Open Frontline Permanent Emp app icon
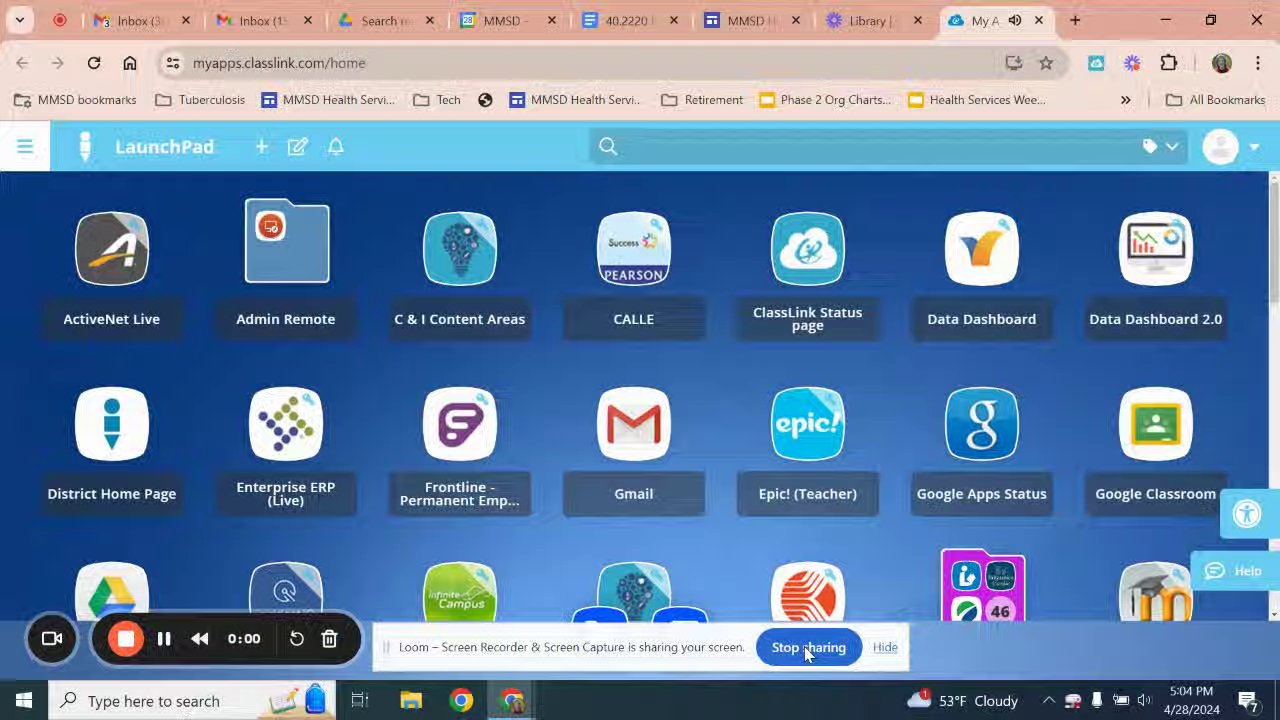 (459, 424)
